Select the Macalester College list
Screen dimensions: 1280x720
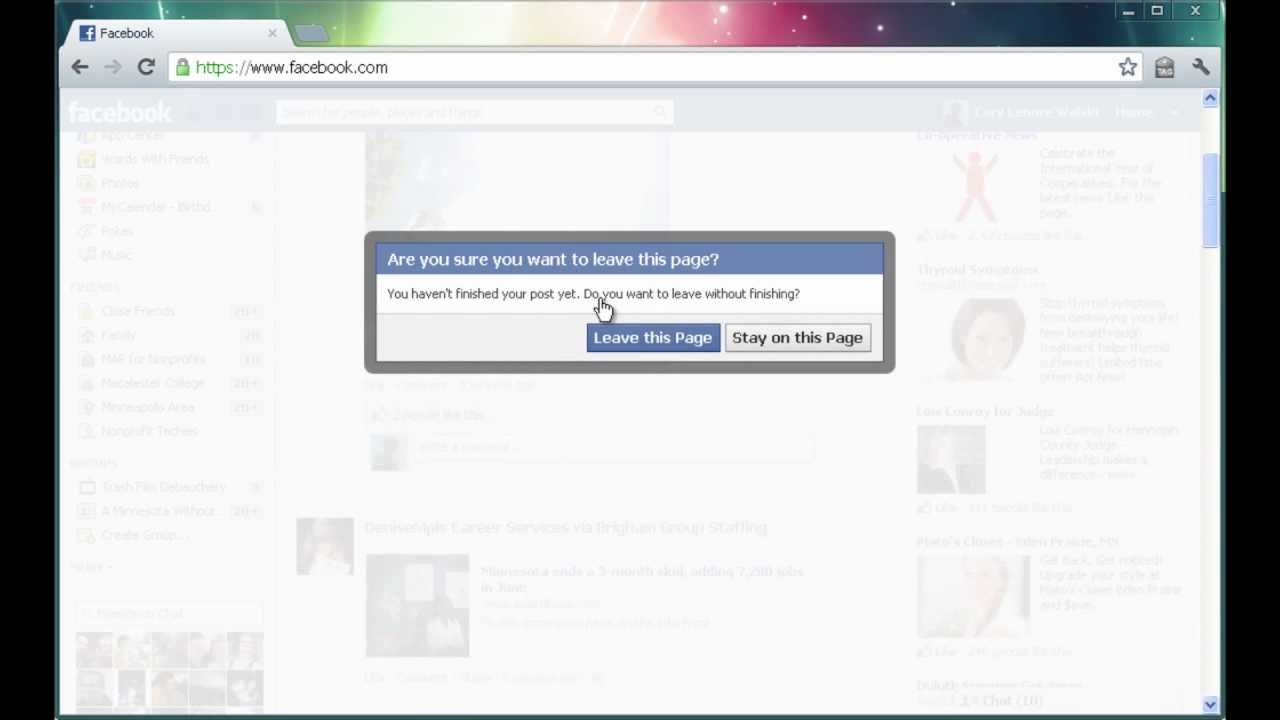[152, 383]
